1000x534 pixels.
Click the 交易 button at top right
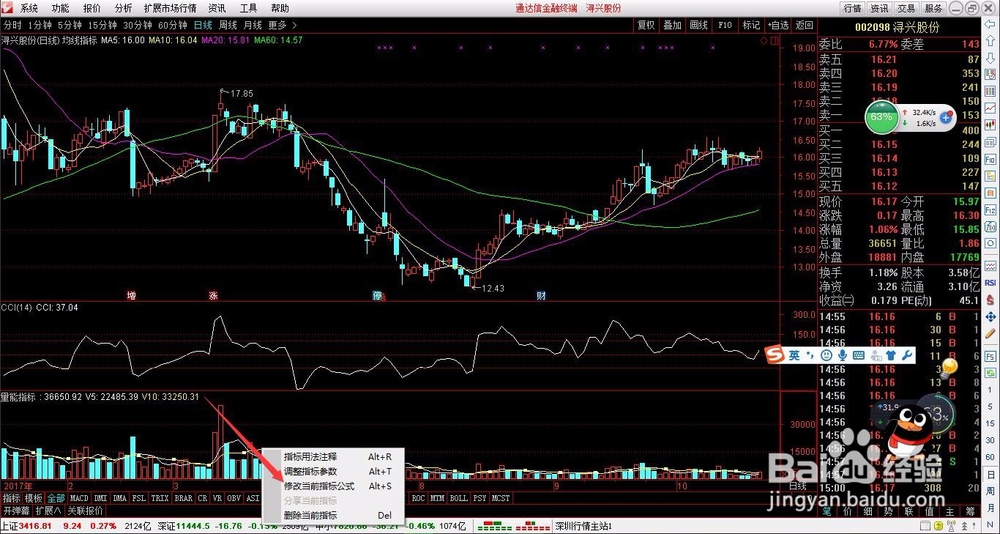coord(906,8)
